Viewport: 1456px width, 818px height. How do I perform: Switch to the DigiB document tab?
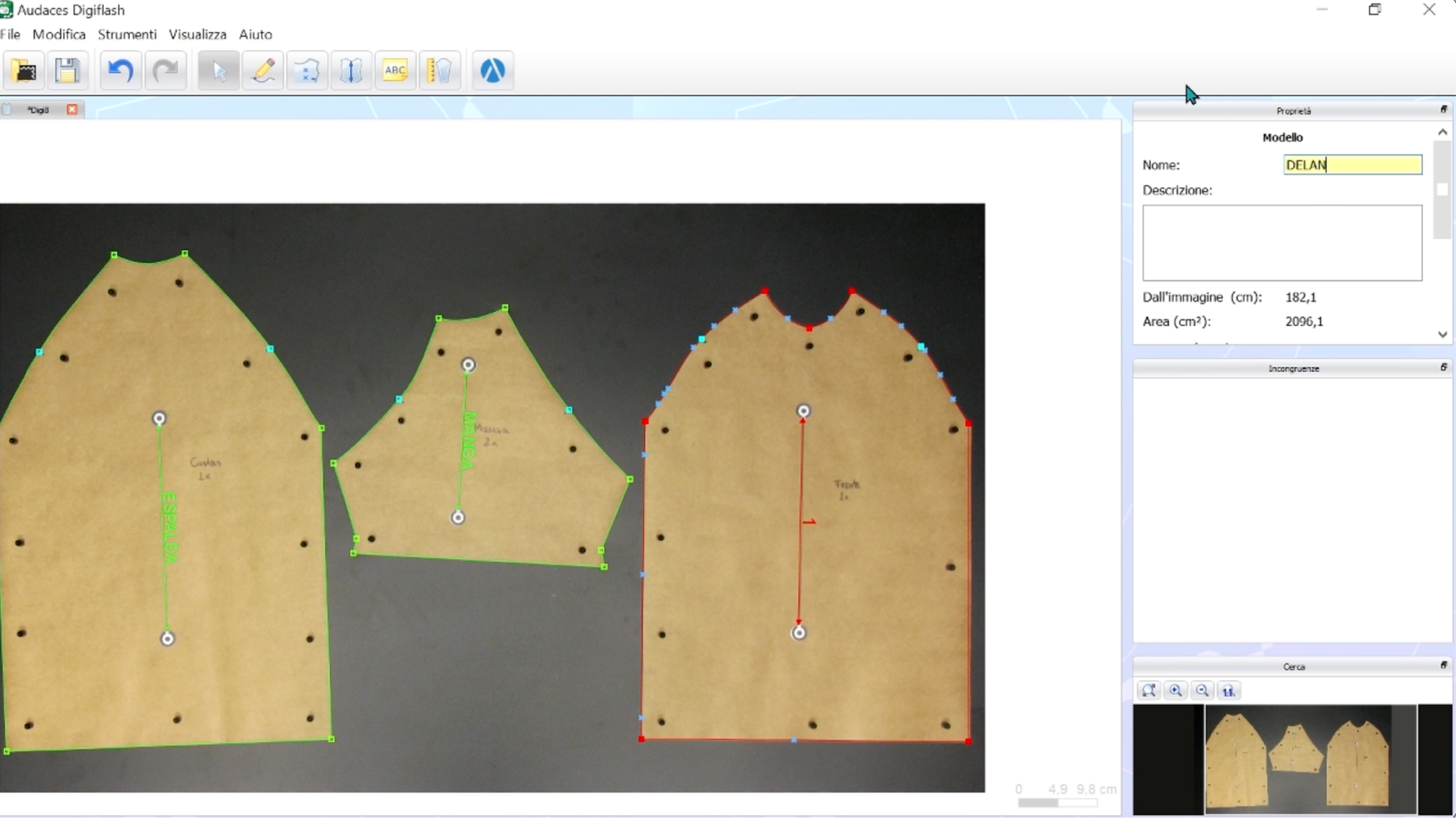pos(39,110)
